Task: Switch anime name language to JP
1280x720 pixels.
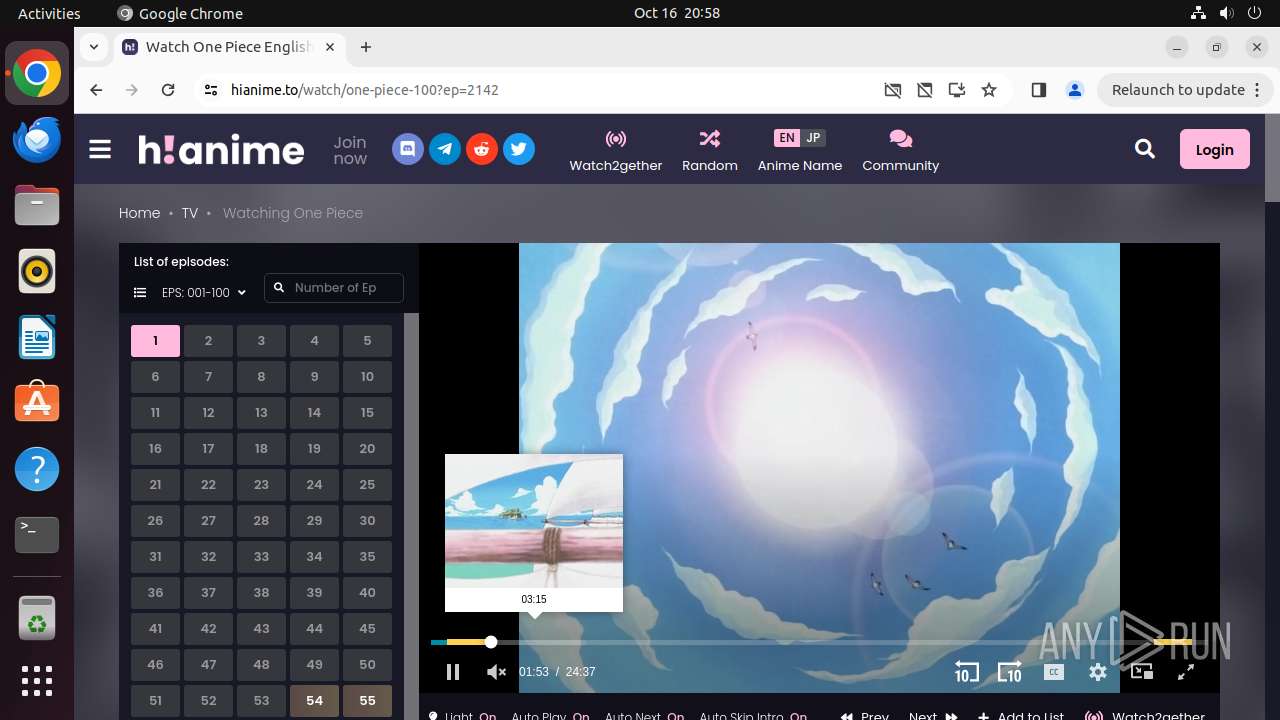Action: coord(813,138)
